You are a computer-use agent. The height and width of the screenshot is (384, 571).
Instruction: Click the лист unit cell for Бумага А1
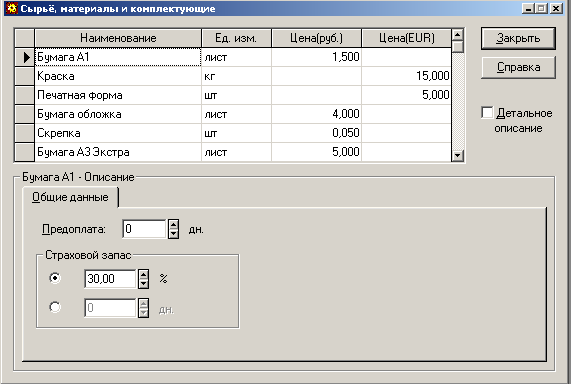click(x=236, y=57)
